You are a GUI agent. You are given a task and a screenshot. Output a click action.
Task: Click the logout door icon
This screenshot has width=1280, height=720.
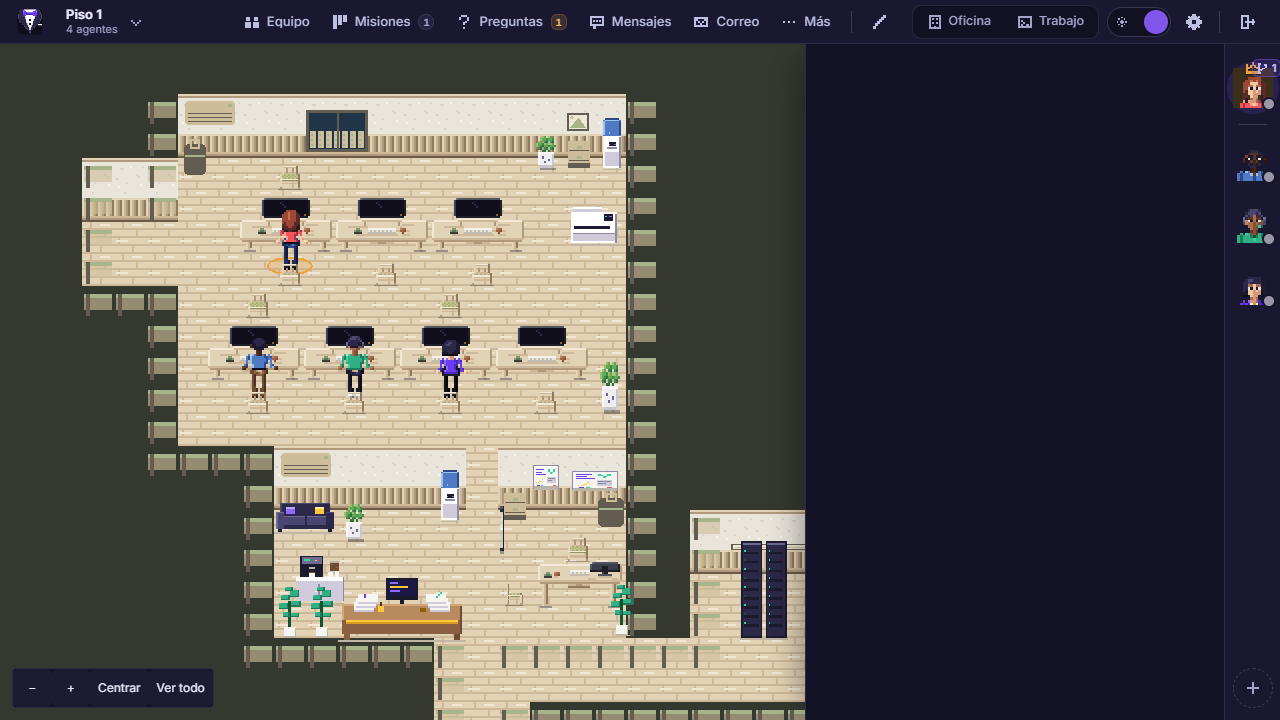pos(1247,22)
